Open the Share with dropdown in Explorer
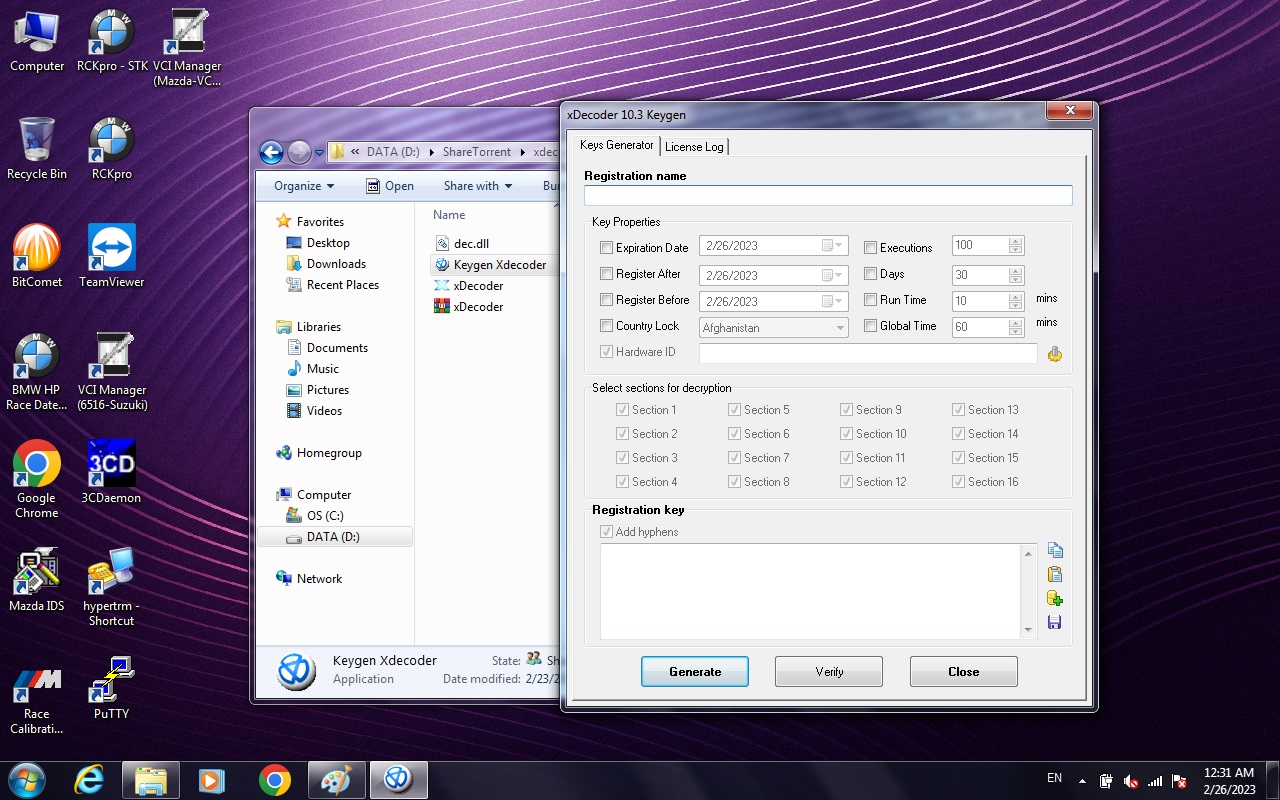The image size is (1280, 800). [478, 186]
